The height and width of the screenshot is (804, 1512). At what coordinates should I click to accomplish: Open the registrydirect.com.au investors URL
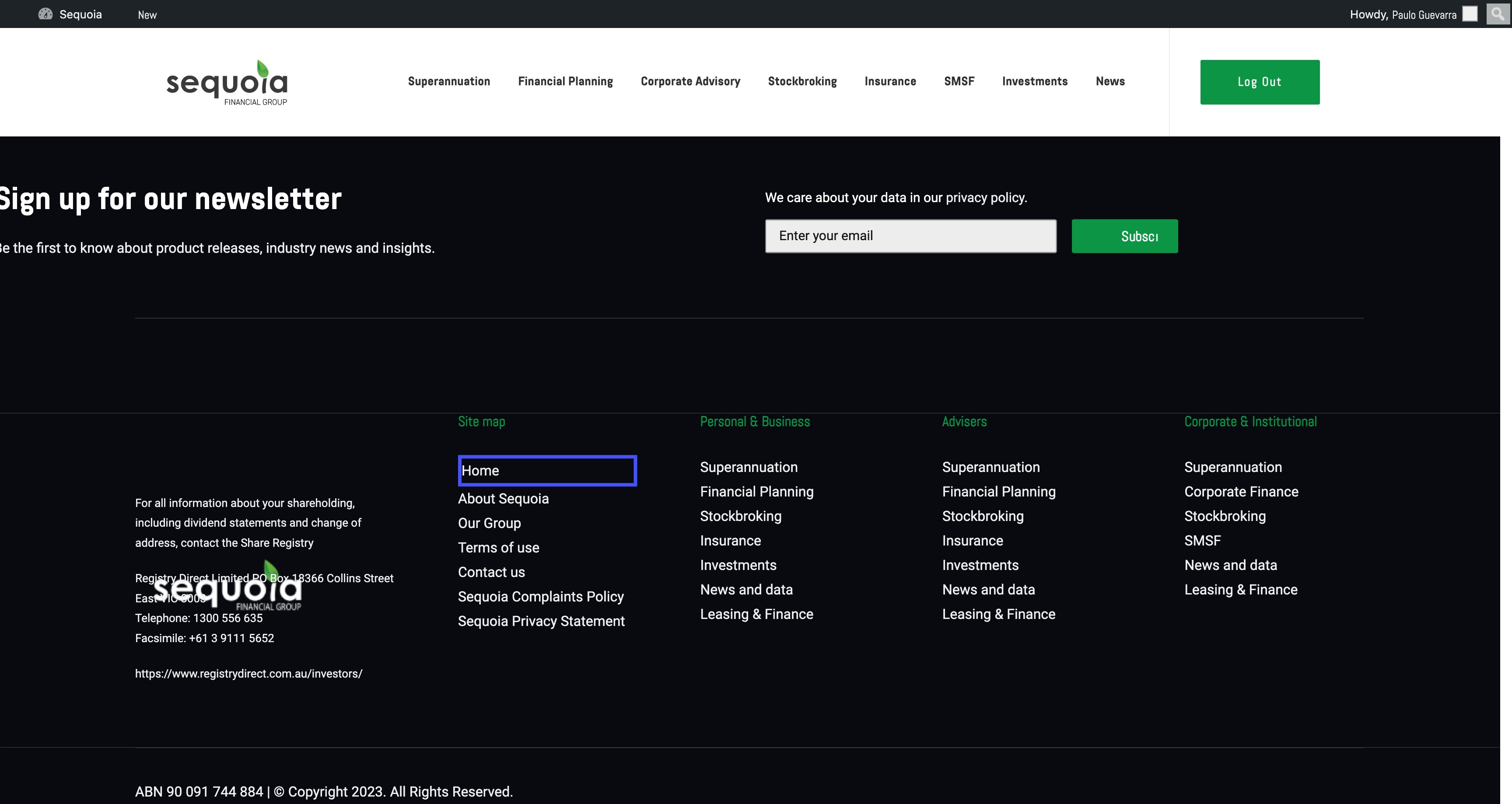[249, 674]
